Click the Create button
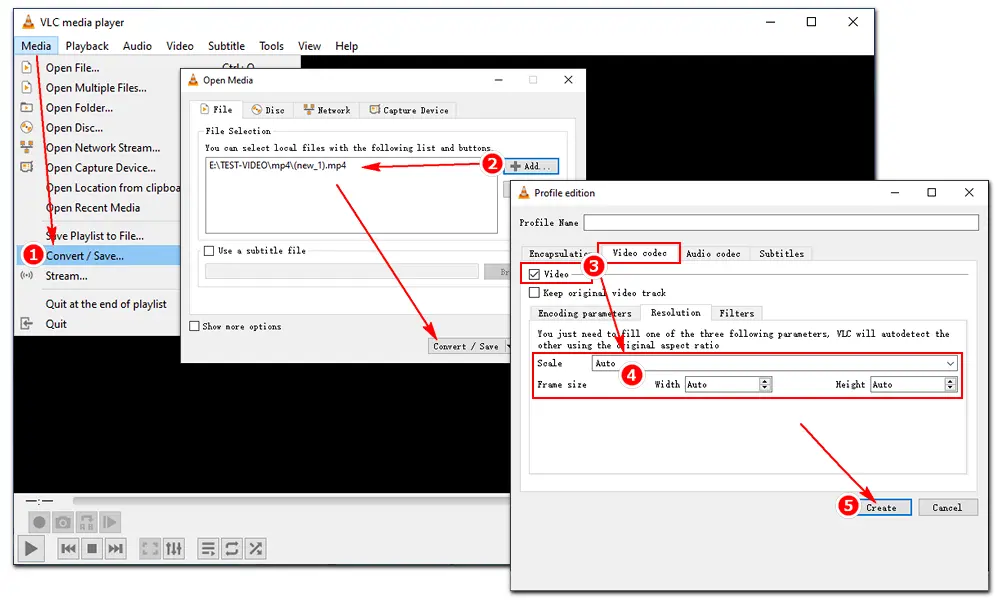The height and width of the screenshot is (600, 1000). [x=881, y=508]
